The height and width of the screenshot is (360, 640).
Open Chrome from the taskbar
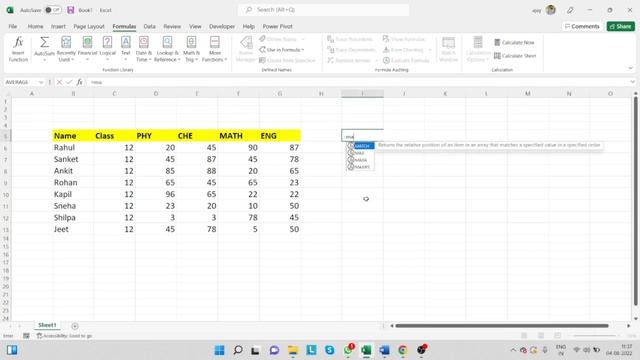(403, 350)
